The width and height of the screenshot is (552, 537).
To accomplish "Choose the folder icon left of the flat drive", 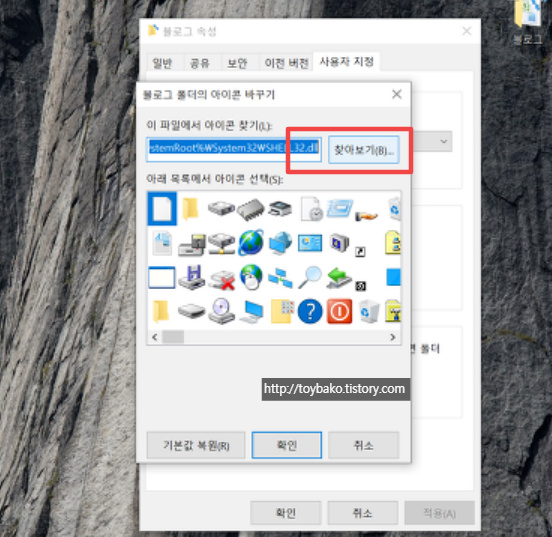I will click(161, 311).
